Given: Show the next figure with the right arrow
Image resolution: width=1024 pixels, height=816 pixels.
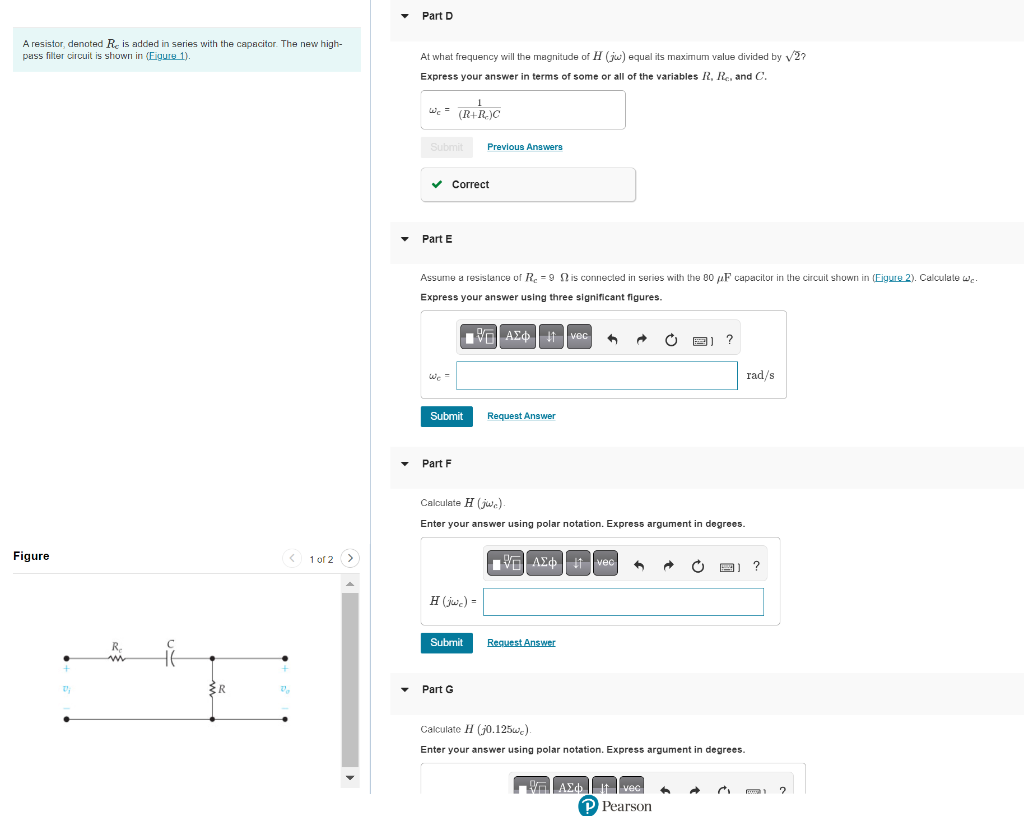Looking at the screenshot, I should [349, 558].
